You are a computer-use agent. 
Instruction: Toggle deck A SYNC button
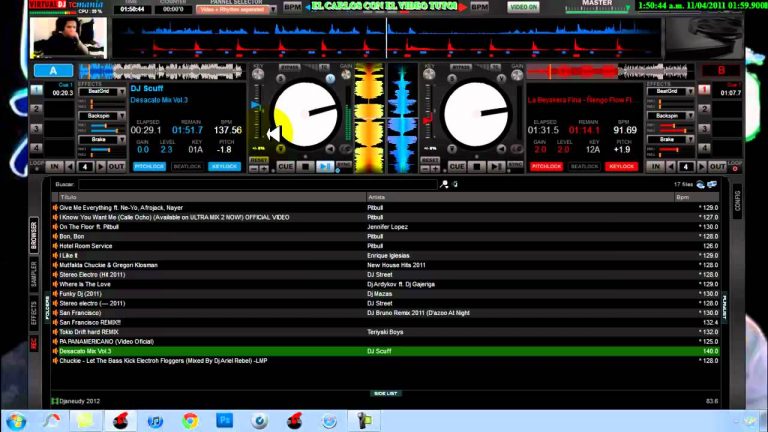[x=344, y=165]
